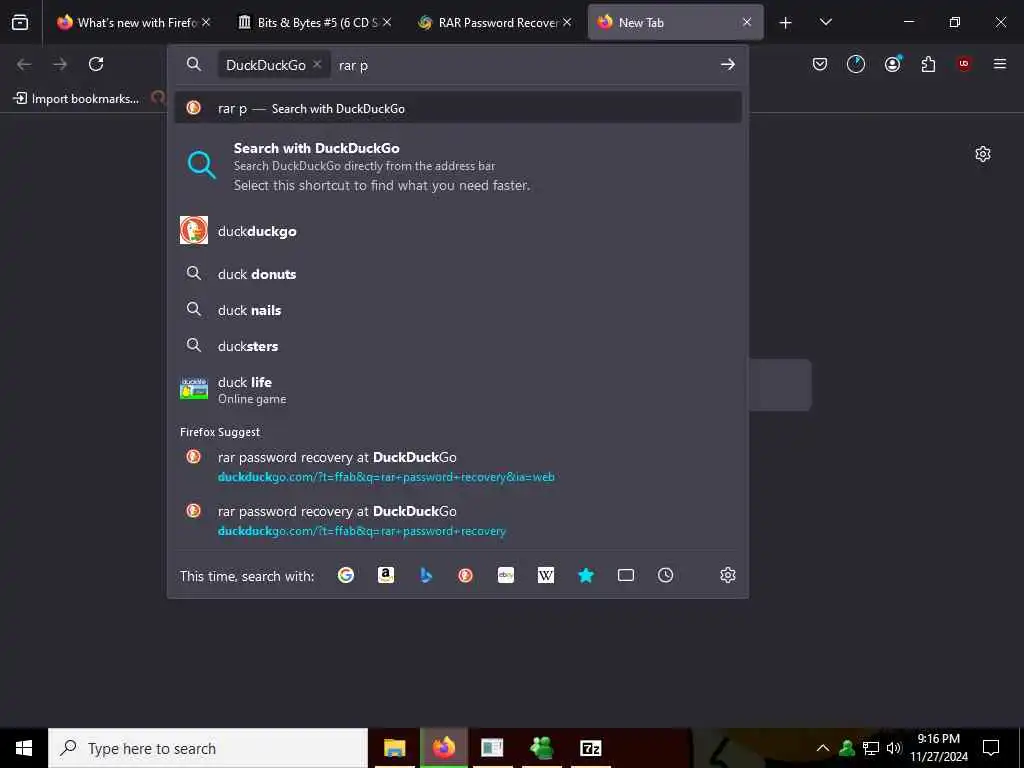This screenshot has height=768, width=1024.
Task: Go back to the previous page
Action: tap(24, 64)
